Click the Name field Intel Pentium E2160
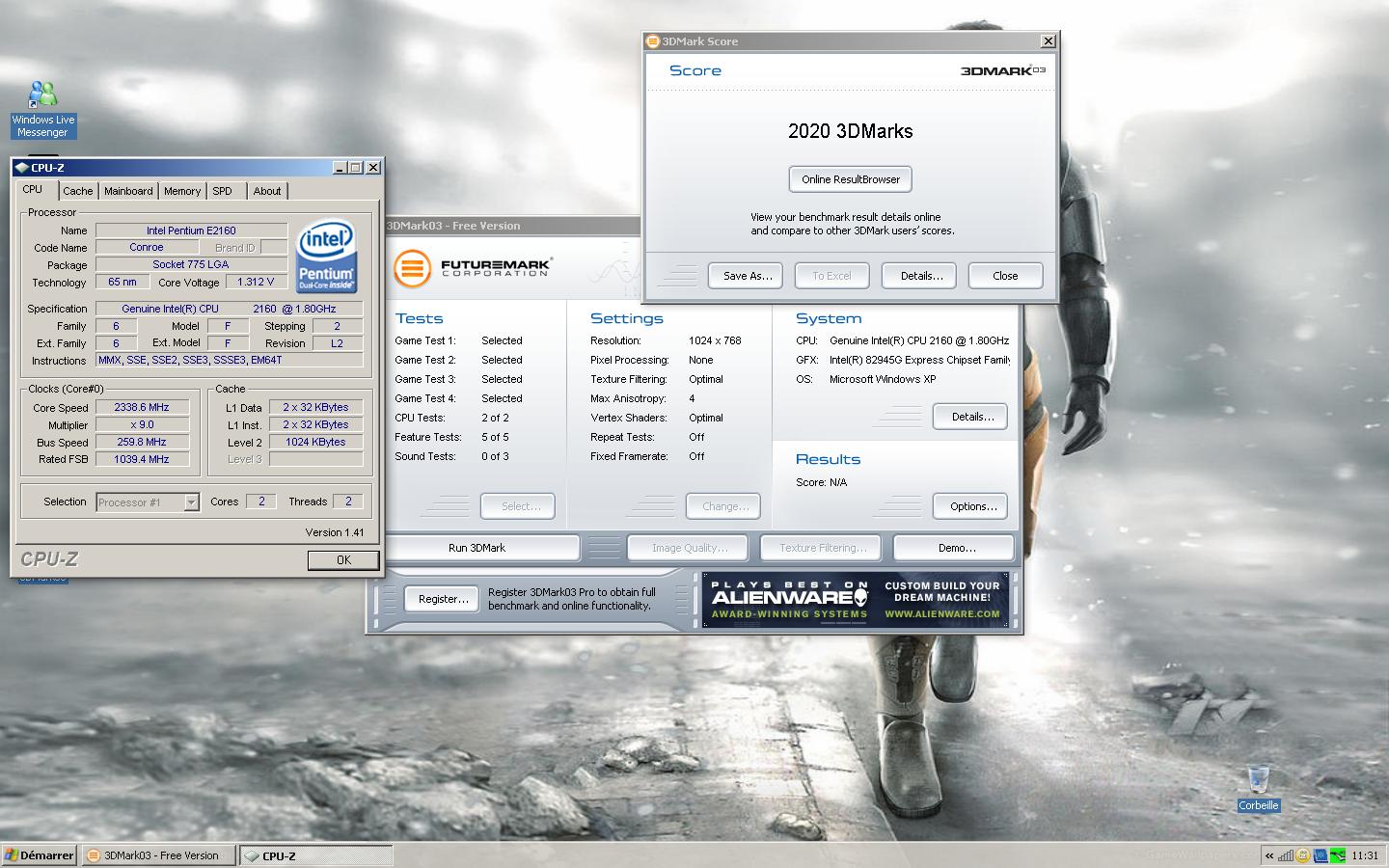Screen dimensions: 1389x868 (x=191, y=231)
